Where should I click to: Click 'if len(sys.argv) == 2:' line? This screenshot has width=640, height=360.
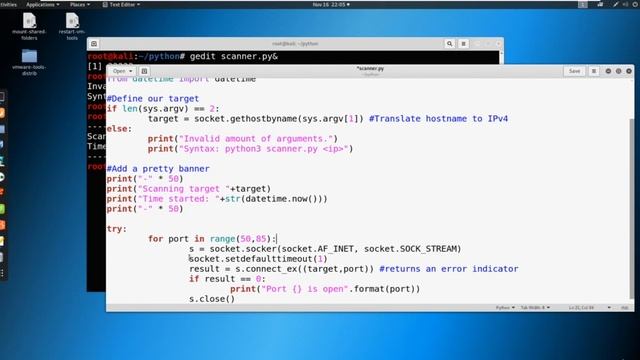pyautogui.click(x=163, y=109)
